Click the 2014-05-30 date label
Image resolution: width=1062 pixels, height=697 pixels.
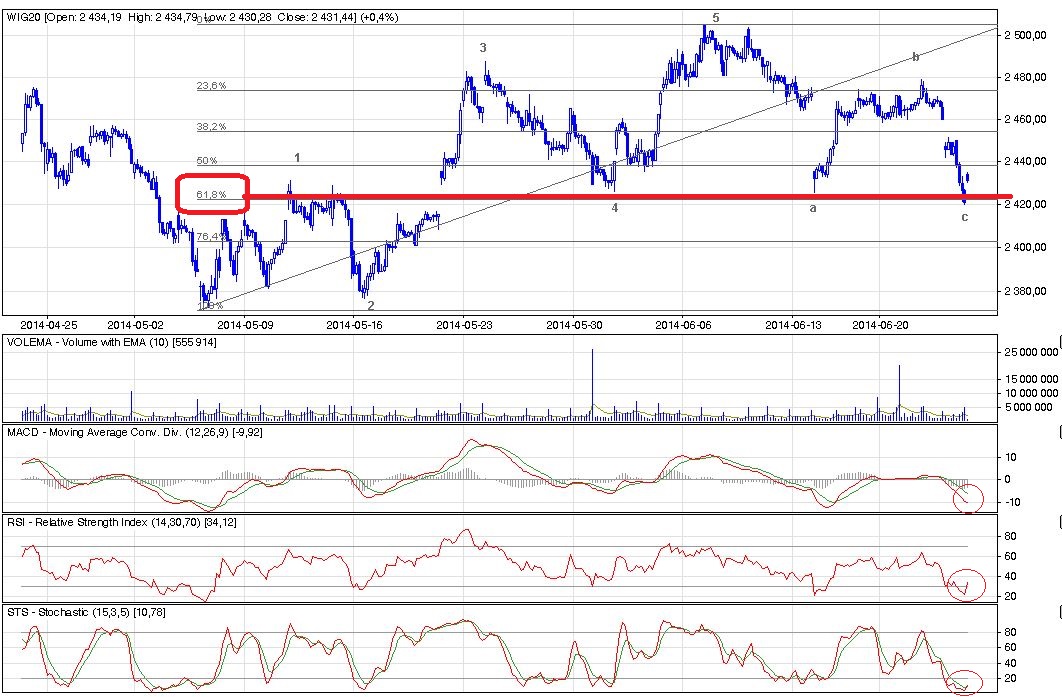[574, 325]
